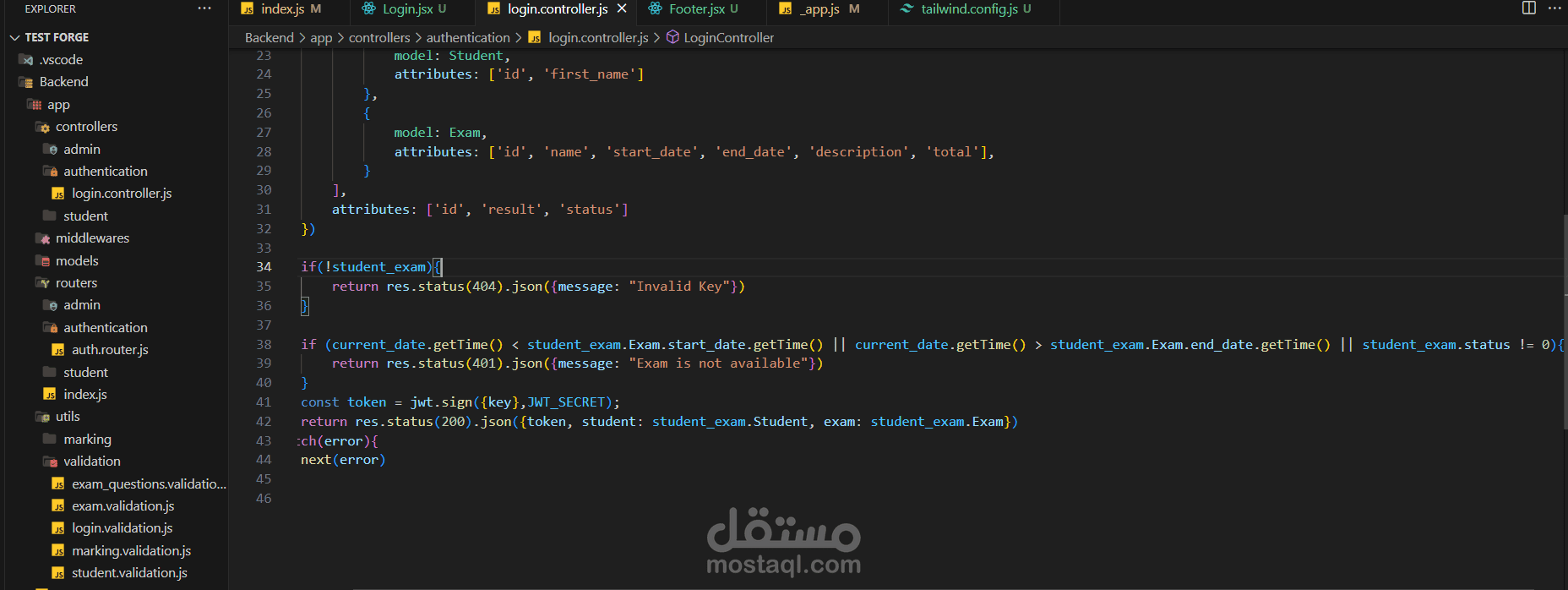Open editor more actions ellipsis
The width and height of the screenshot is (1568, 590).
(1554, 8)
